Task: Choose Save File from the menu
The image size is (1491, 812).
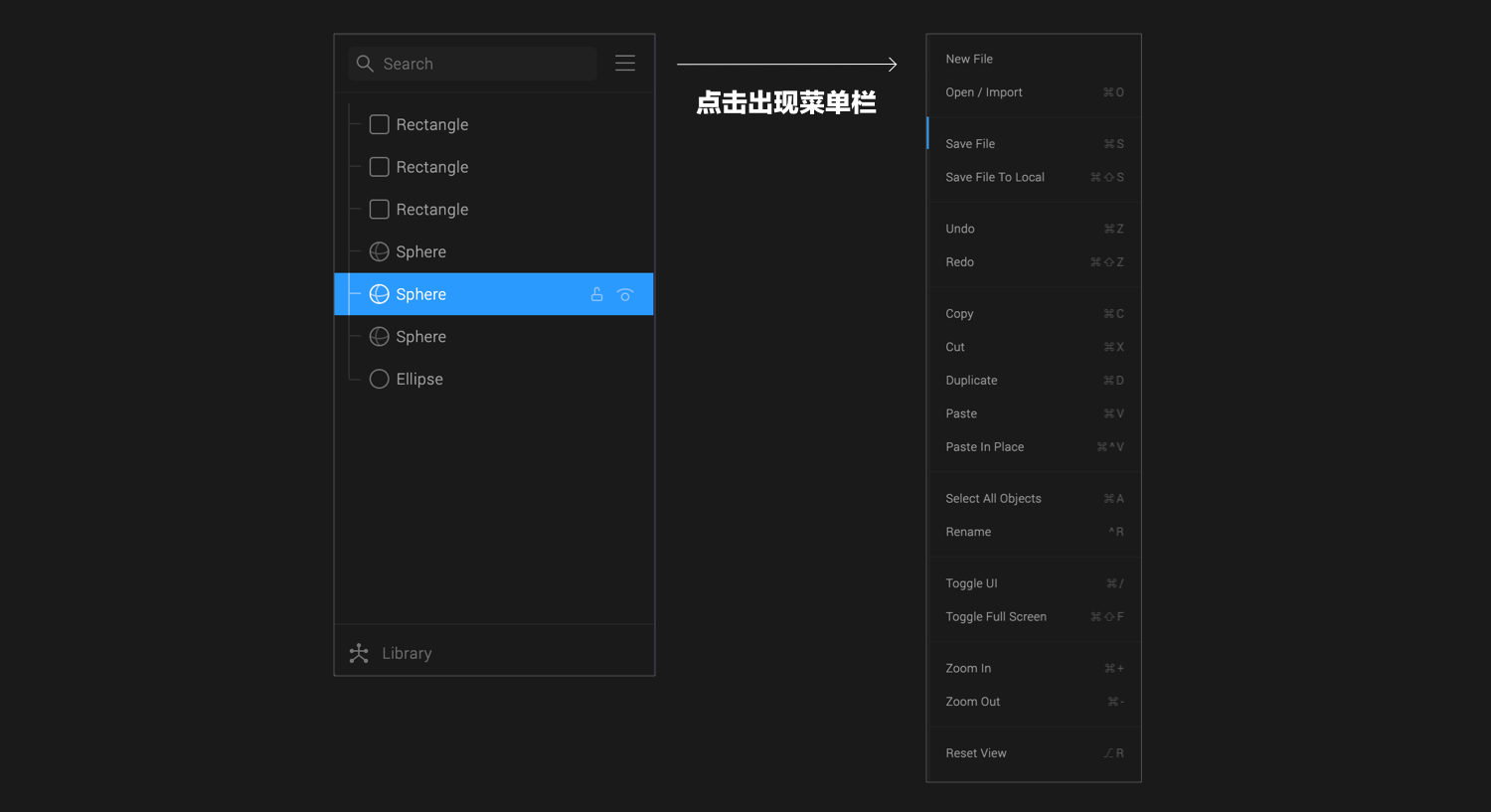Action: 969,143
